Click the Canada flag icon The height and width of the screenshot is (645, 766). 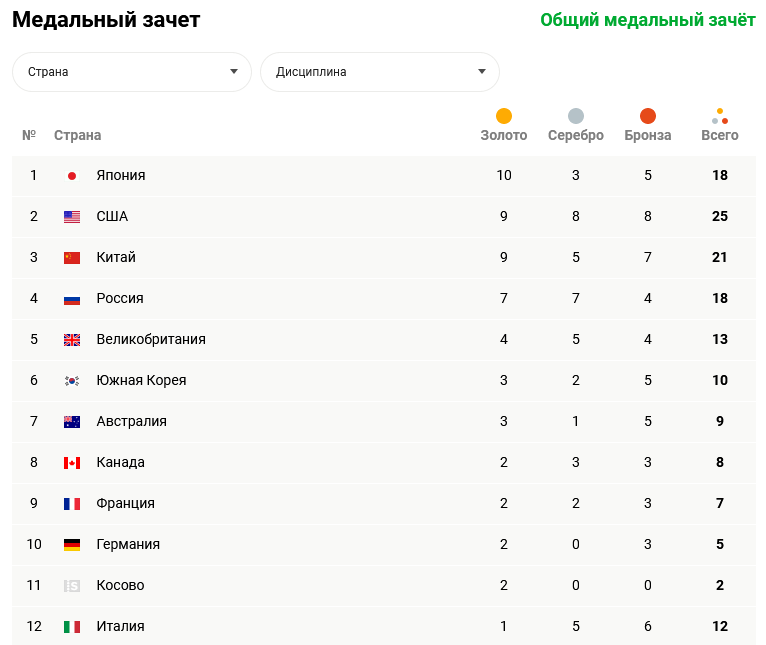(x=72, y=463)
